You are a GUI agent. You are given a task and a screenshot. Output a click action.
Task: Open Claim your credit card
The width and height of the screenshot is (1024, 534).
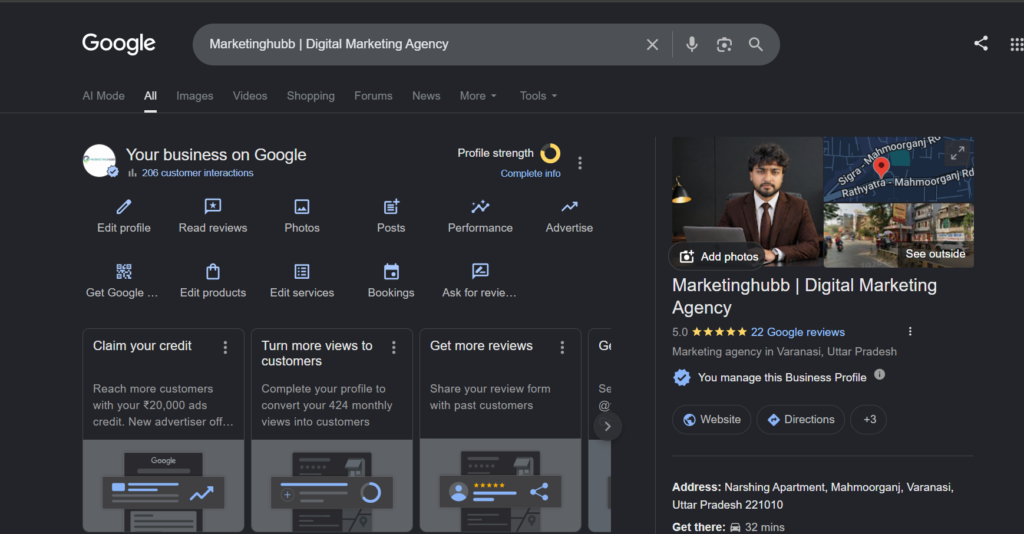point(163,430)
